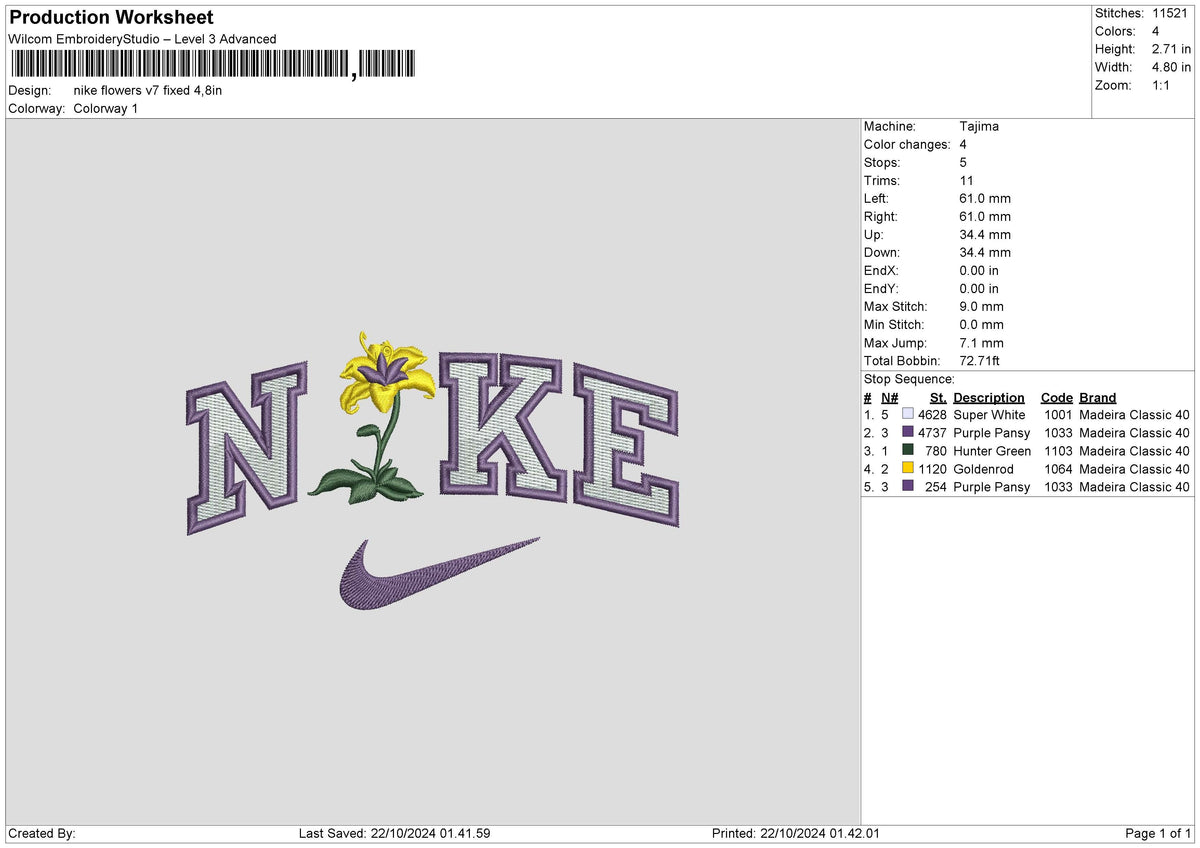Screen dimensions: 1200x848
Task: Click the Min Stitch value 0.0 mm
Action: 981,325
